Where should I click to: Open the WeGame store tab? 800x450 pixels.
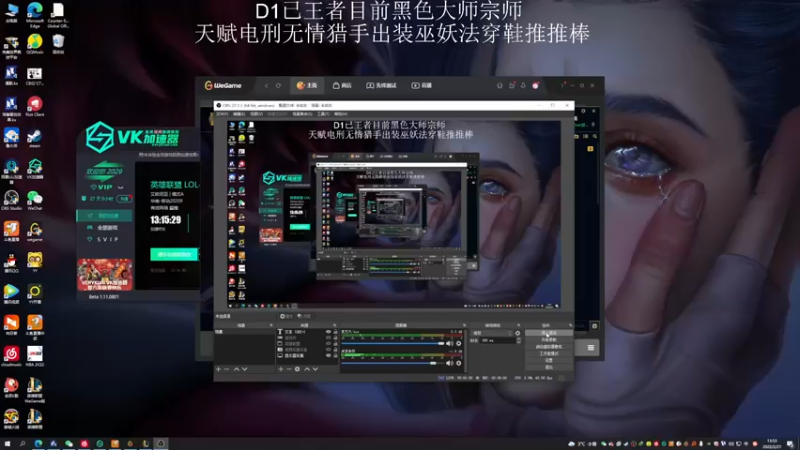(342, 86)
